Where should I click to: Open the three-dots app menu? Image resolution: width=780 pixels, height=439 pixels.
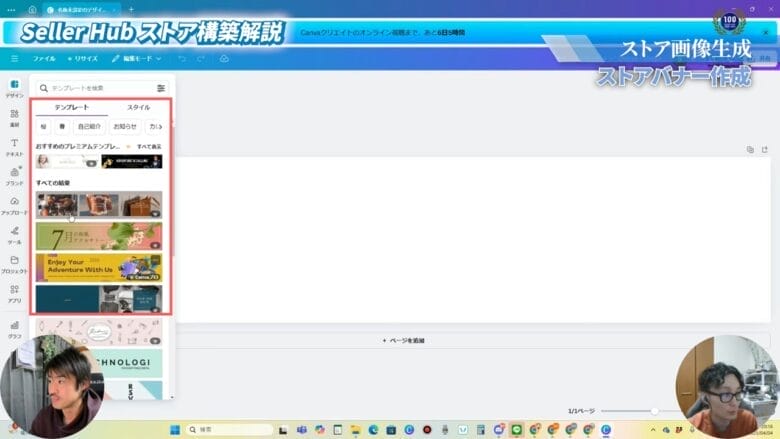click(11, 9)
